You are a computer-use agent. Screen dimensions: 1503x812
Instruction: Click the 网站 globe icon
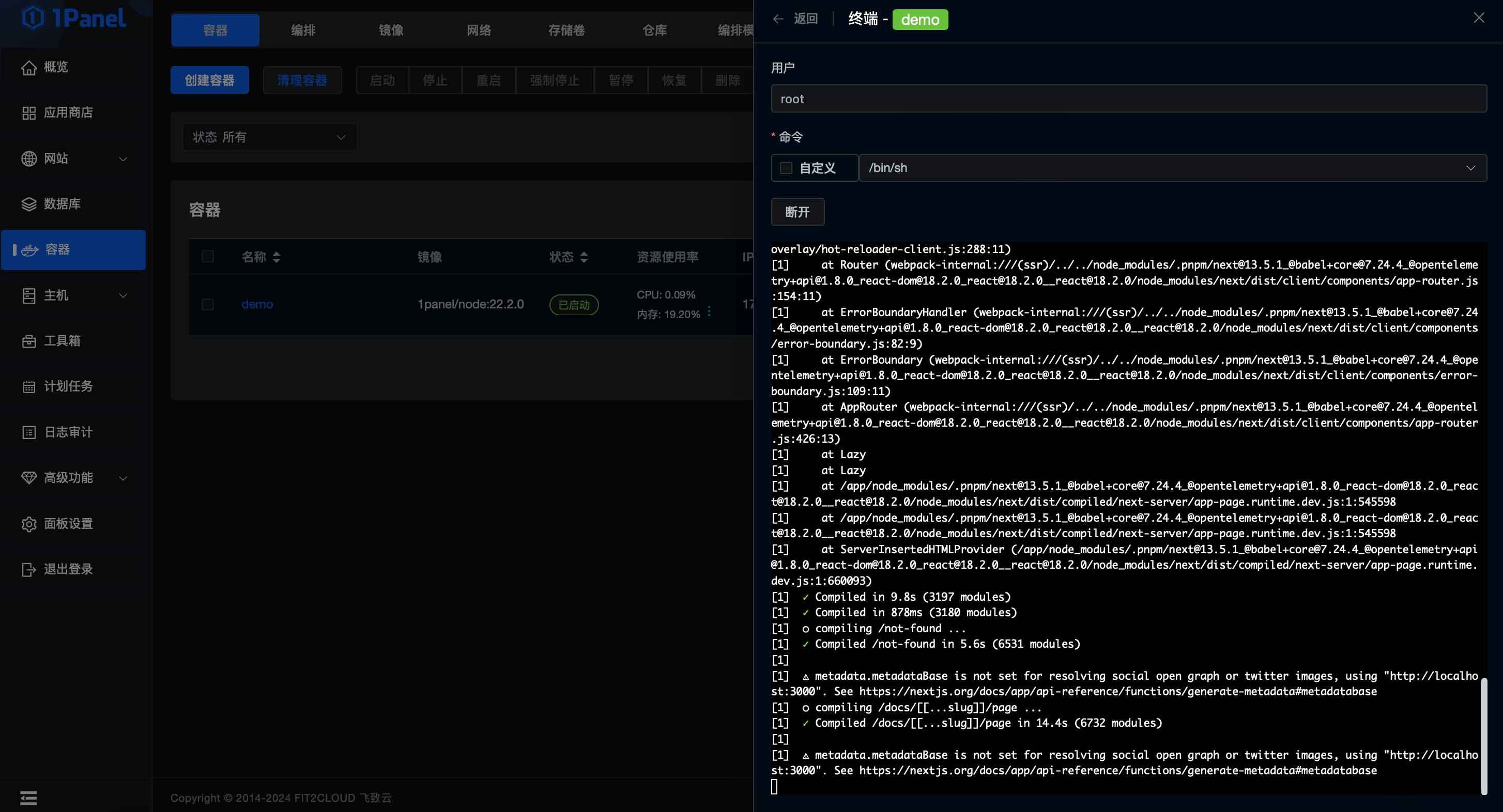pos(28,159)
